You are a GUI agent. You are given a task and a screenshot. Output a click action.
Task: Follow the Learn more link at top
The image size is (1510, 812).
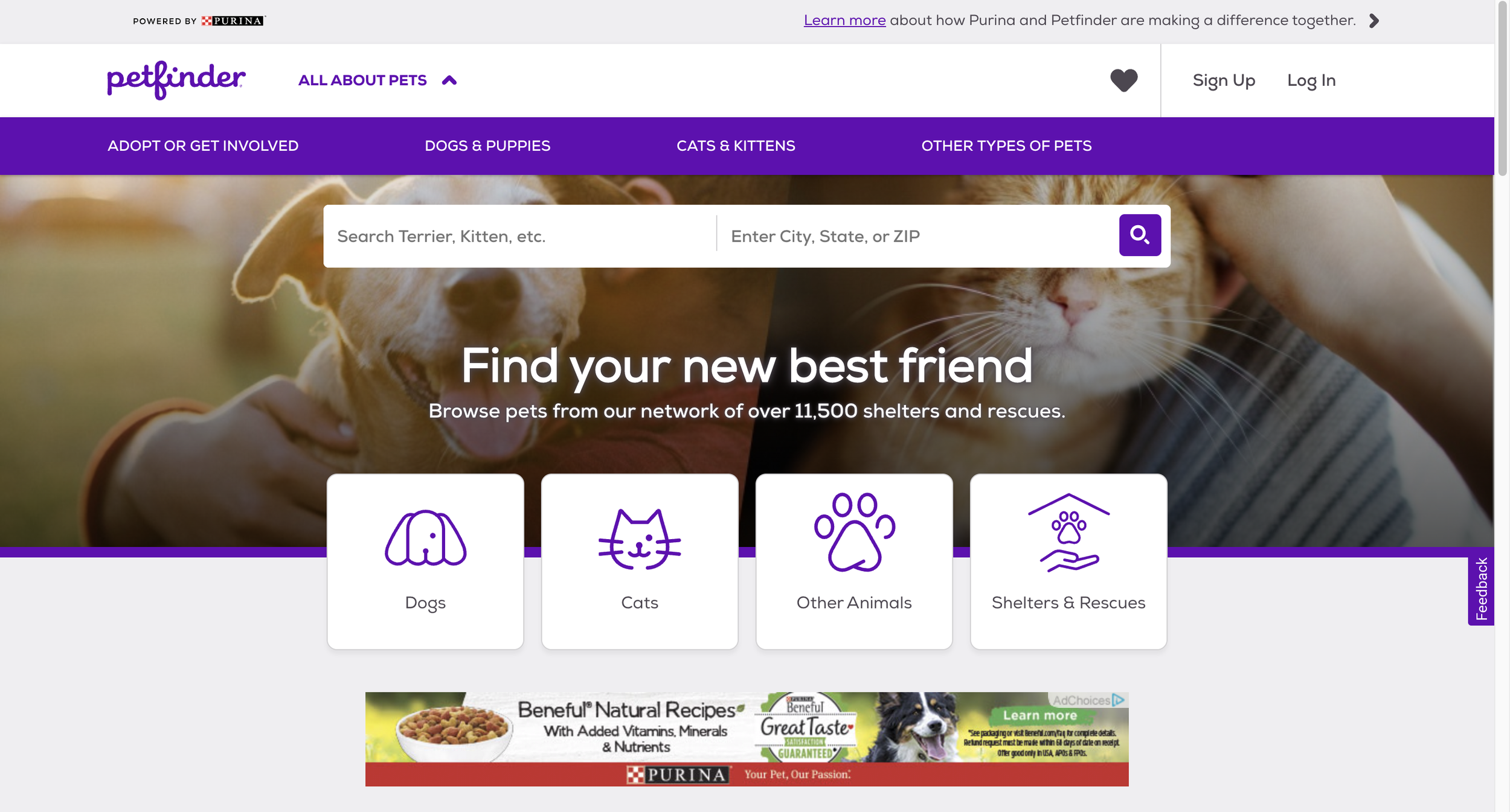tap(844, 21)
